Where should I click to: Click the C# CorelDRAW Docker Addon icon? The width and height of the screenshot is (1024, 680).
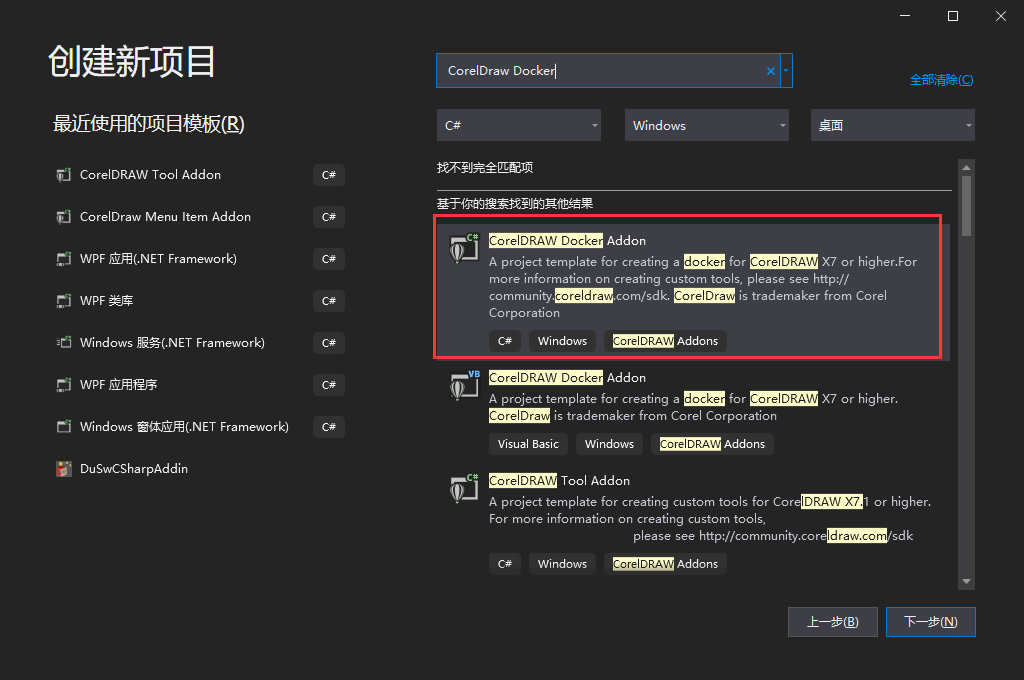click(463, 247)
